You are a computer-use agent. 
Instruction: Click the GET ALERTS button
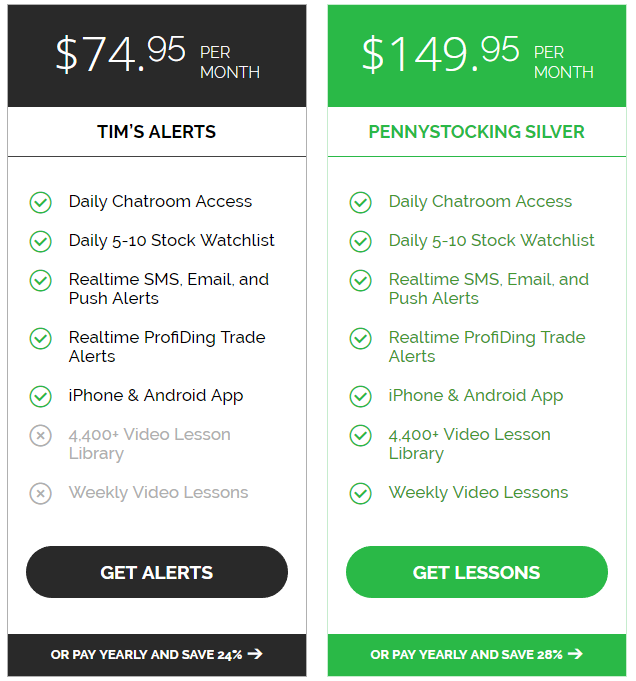pyautogui.click(x=156, y=572)
